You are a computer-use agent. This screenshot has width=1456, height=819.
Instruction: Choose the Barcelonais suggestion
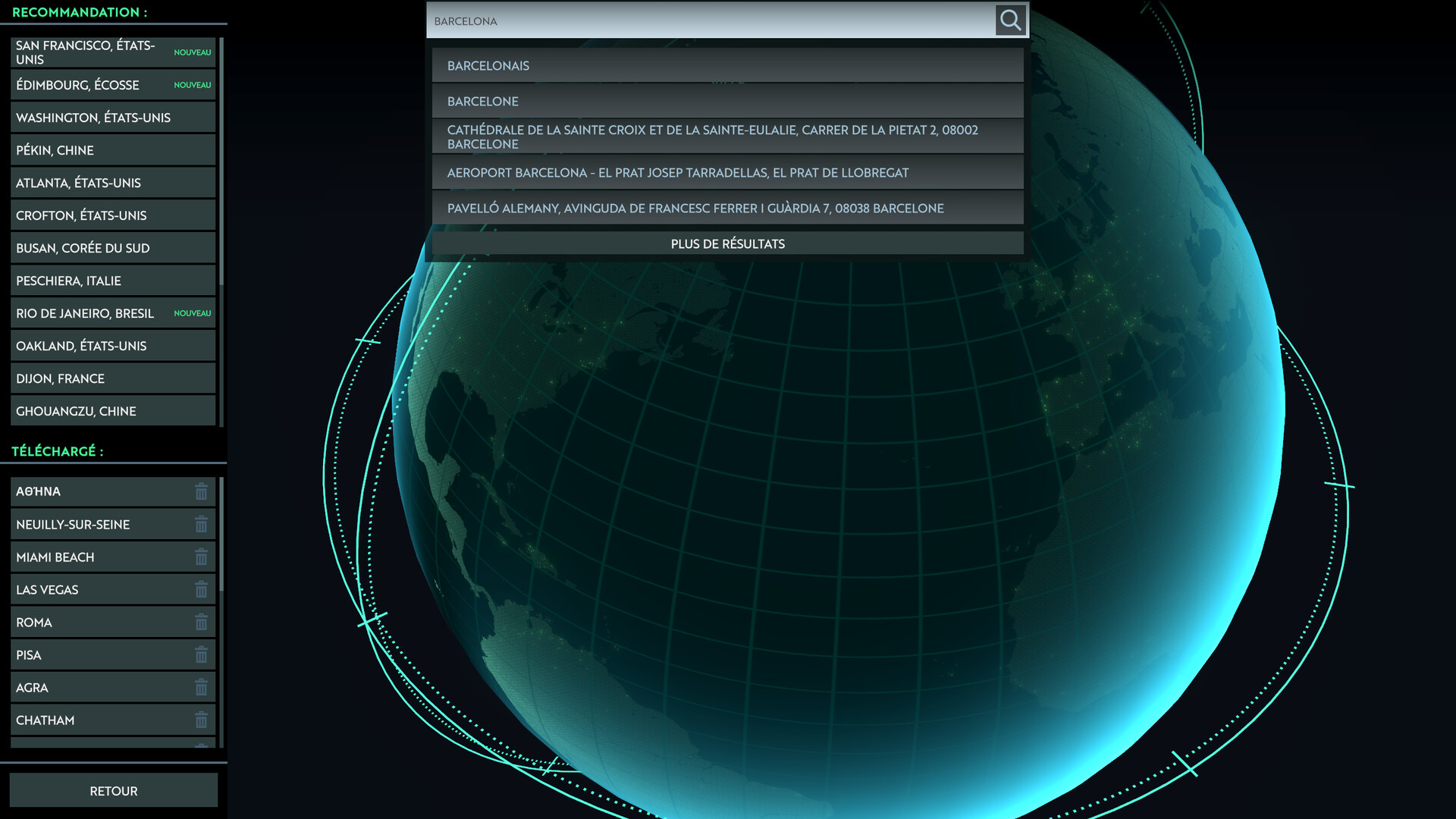tap(726, 65)
